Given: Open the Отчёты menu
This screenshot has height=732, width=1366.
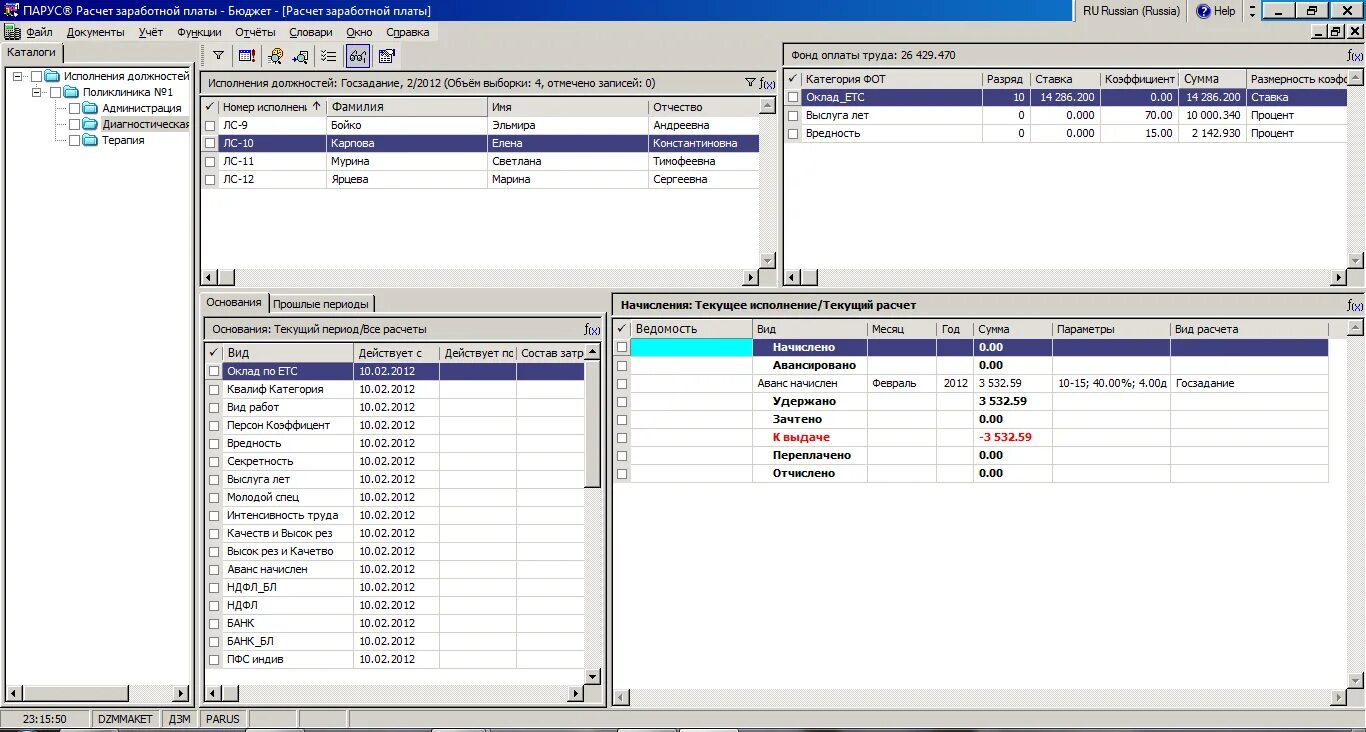Looking at the screenshot, I should 255,32.
